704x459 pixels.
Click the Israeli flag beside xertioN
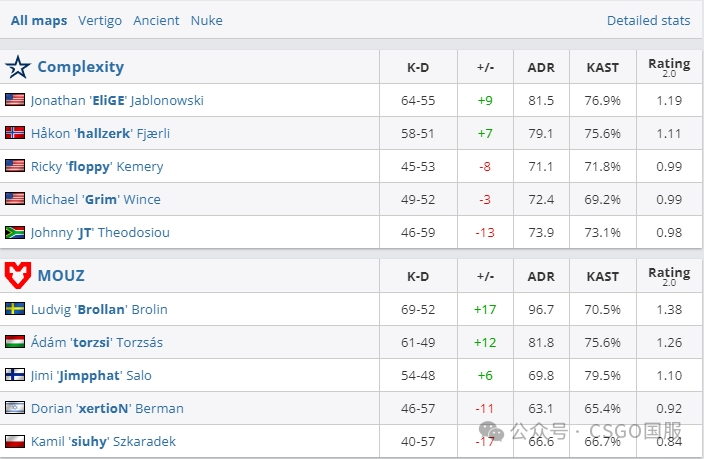pos(15,408)
